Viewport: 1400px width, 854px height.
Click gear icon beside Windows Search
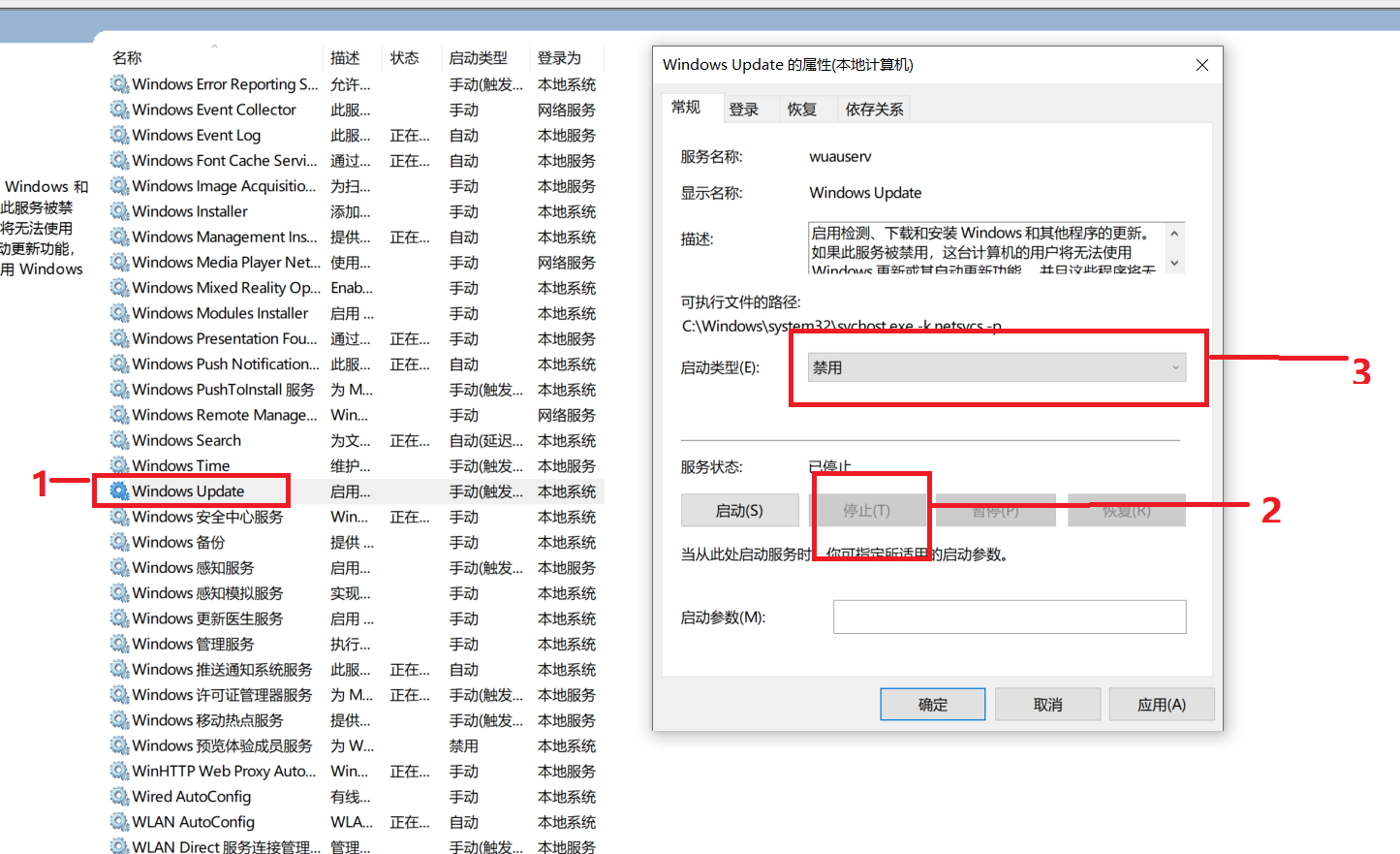[119, 440]
